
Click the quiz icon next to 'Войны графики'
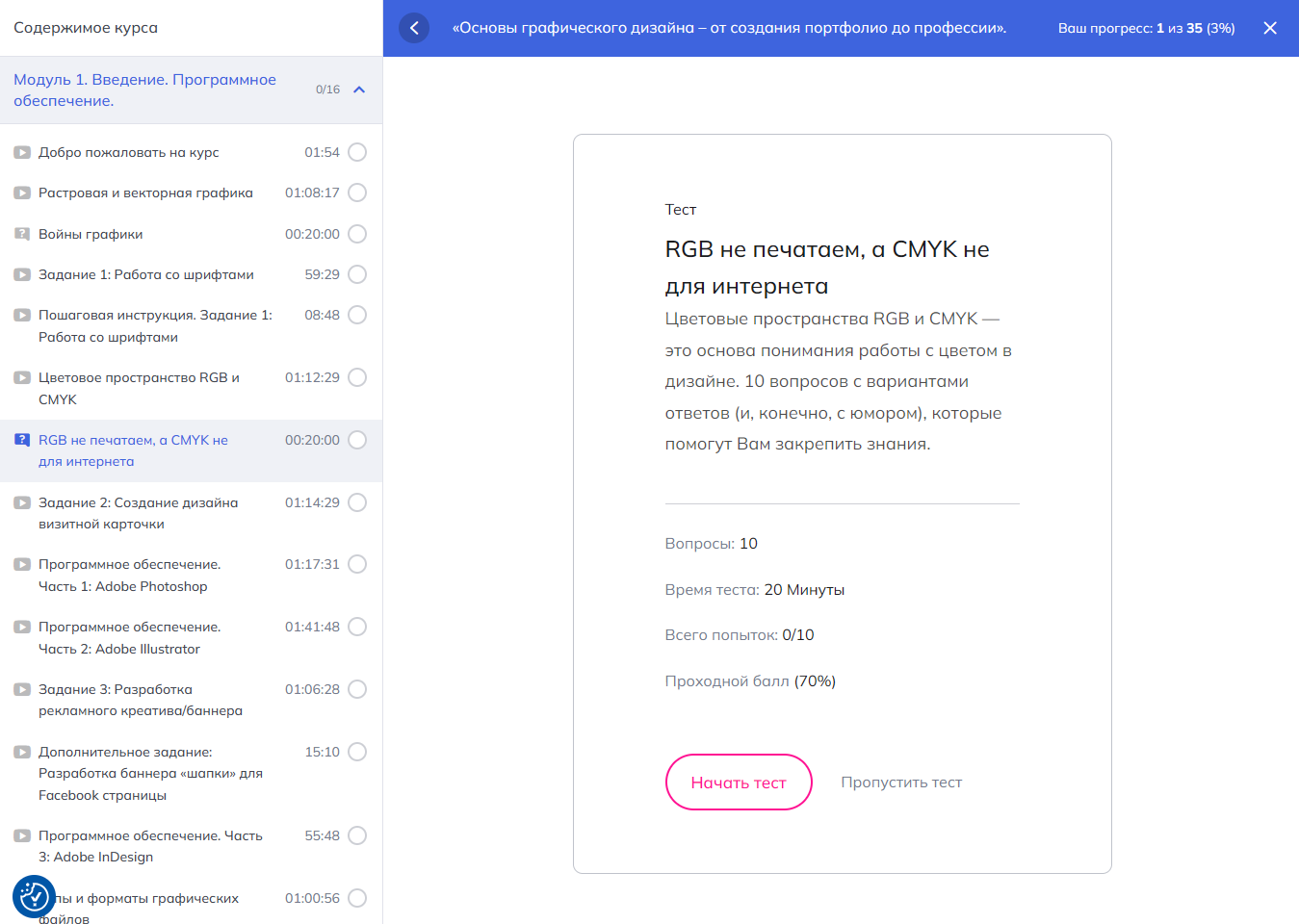pos(22,234)
